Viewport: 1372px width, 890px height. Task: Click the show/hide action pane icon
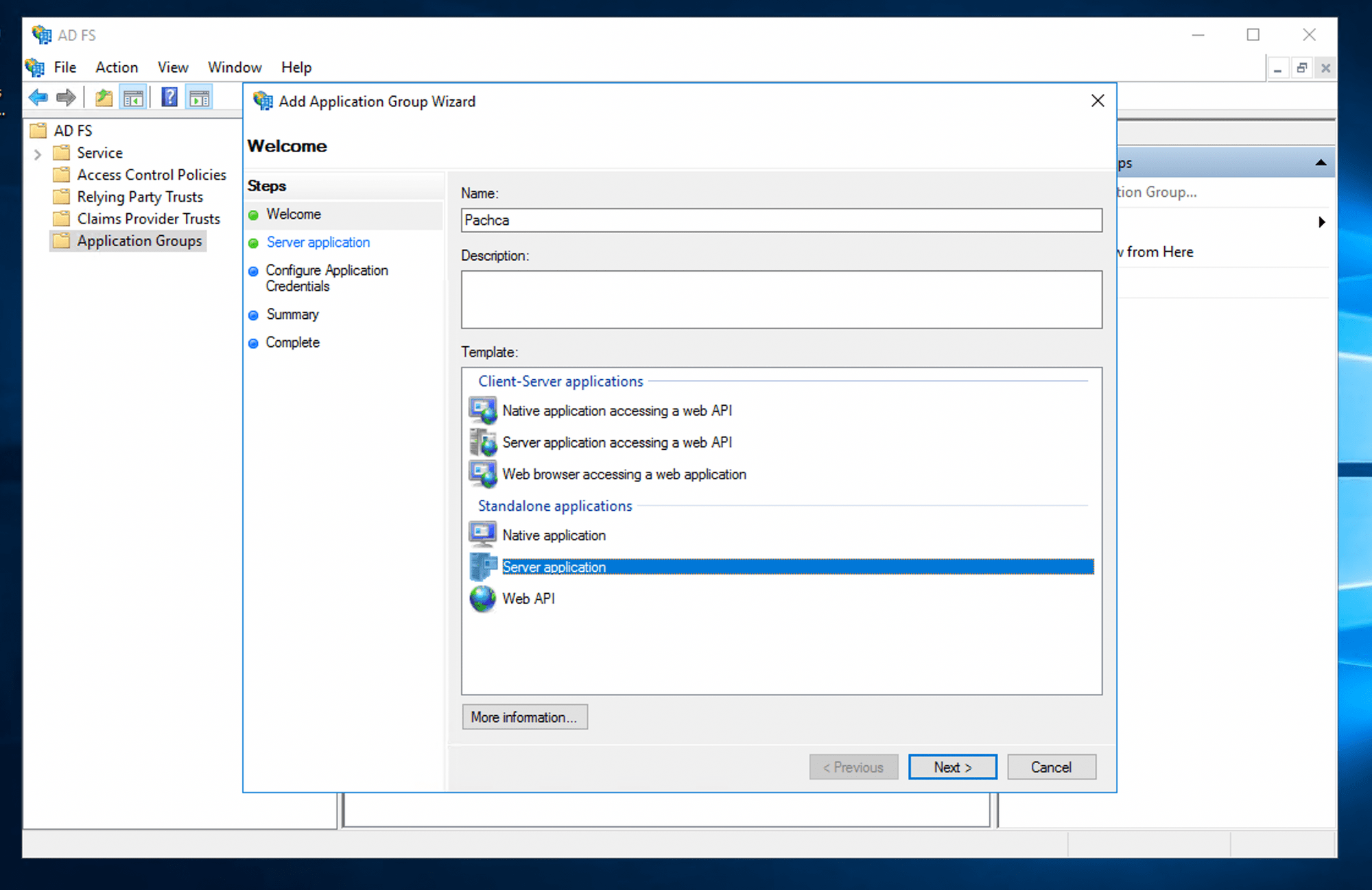(199, 98)
